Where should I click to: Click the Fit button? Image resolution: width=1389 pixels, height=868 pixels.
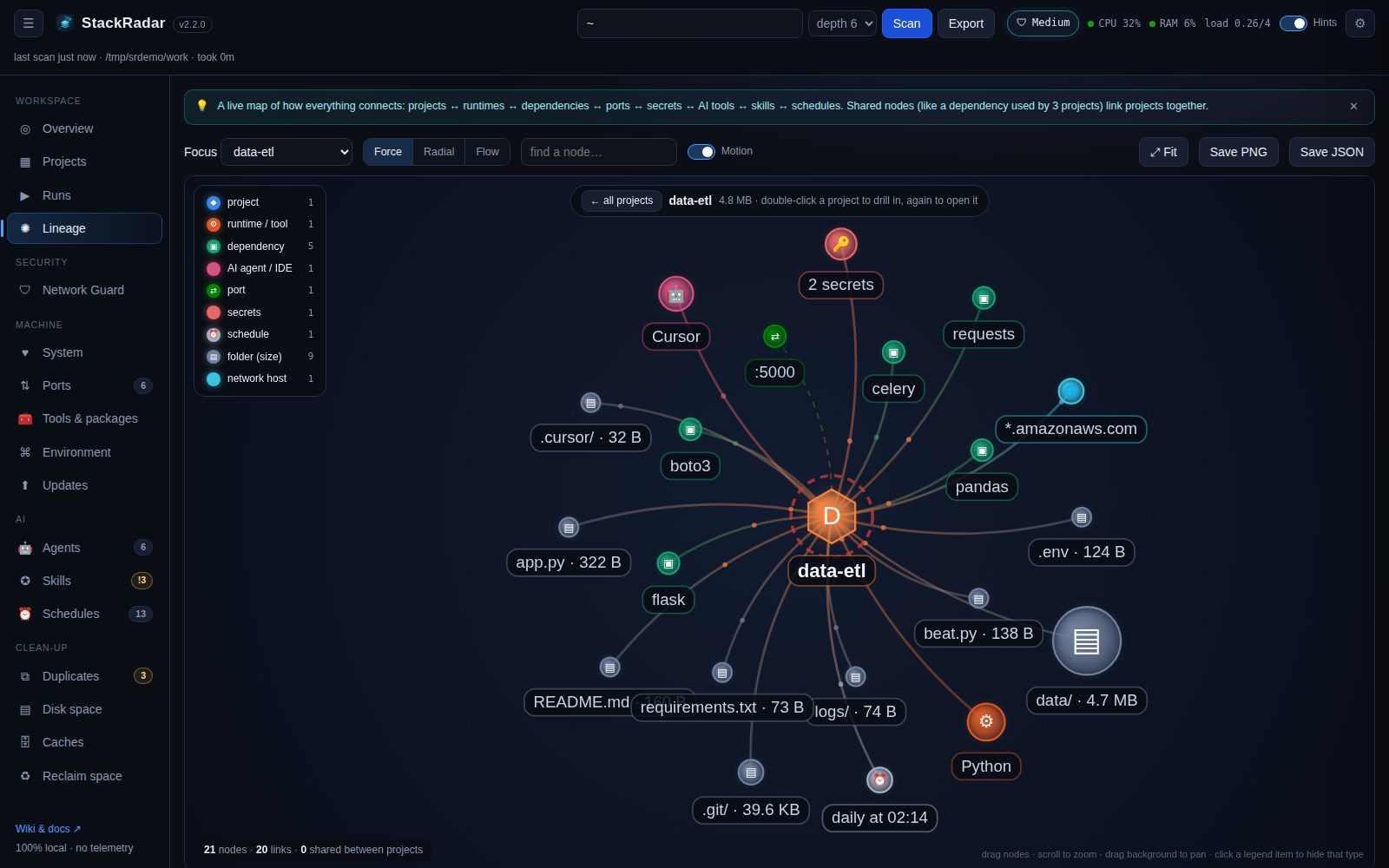coord(1163,152)
